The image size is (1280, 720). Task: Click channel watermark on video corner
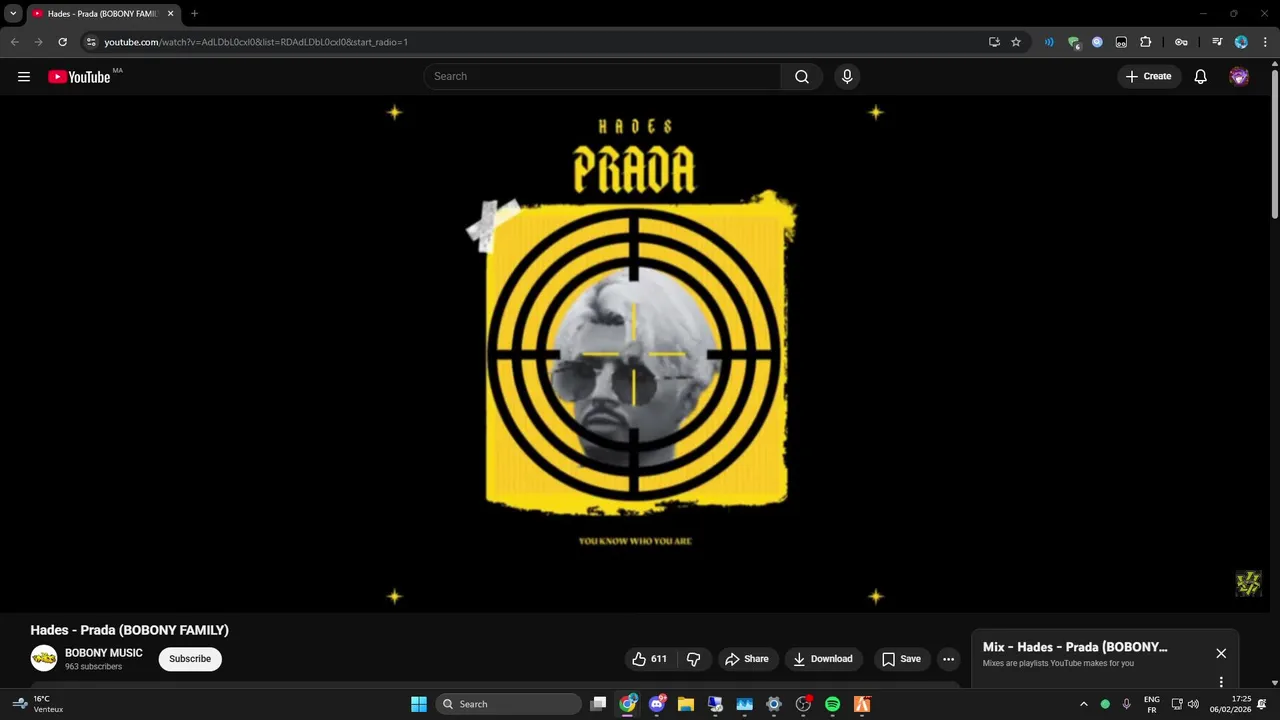[1248, 583]
